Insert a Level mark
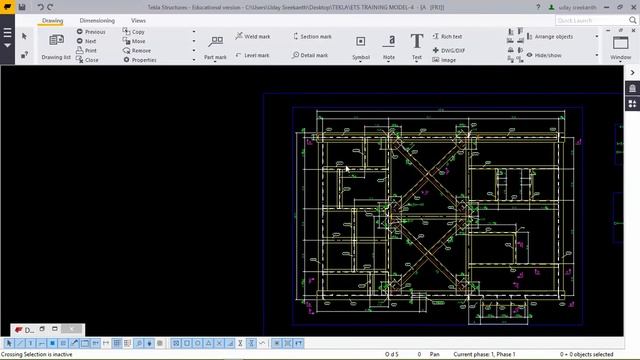This screenshot has height=360, width=640. (253, 55)
